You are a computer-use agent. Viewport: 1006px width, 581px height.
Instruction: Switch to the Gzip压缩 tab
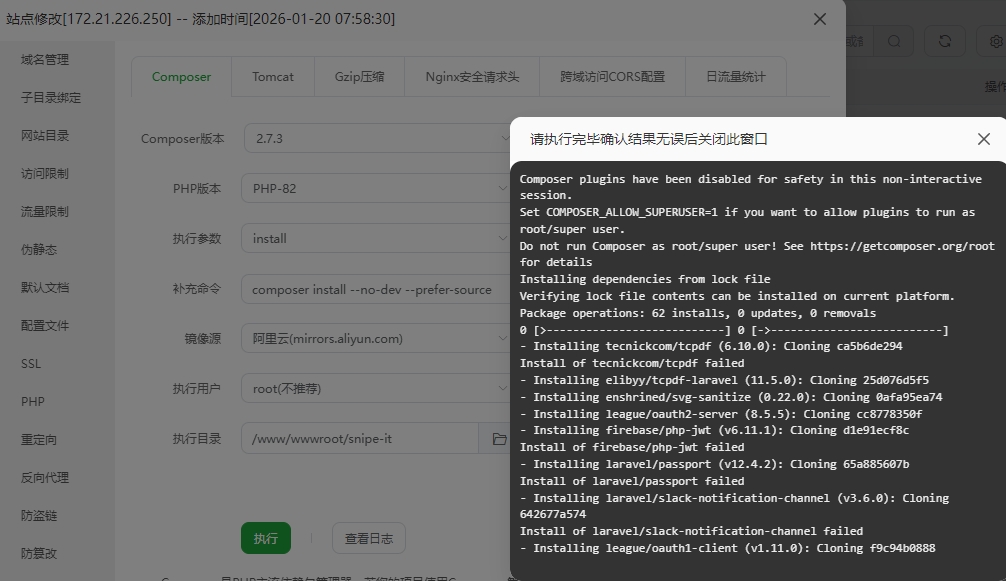pyautogui.click(x=359, y=76)
